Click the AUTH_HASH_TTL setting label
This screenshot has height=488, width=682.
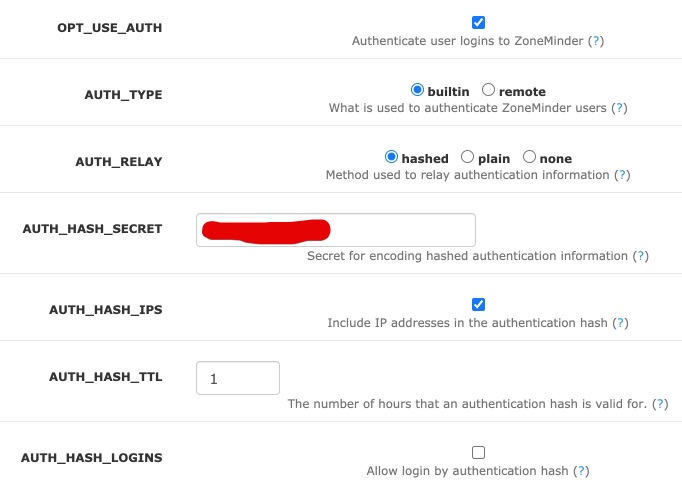[105, 377]
